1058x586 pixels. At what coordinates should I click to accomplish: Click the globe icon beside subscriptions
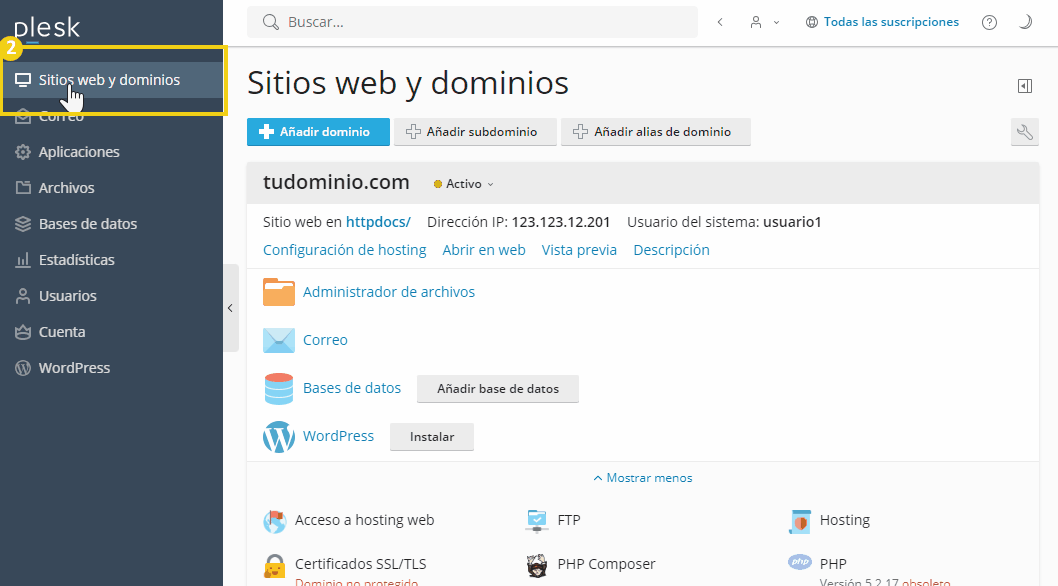pyautogui.click(x=812, y=22)
